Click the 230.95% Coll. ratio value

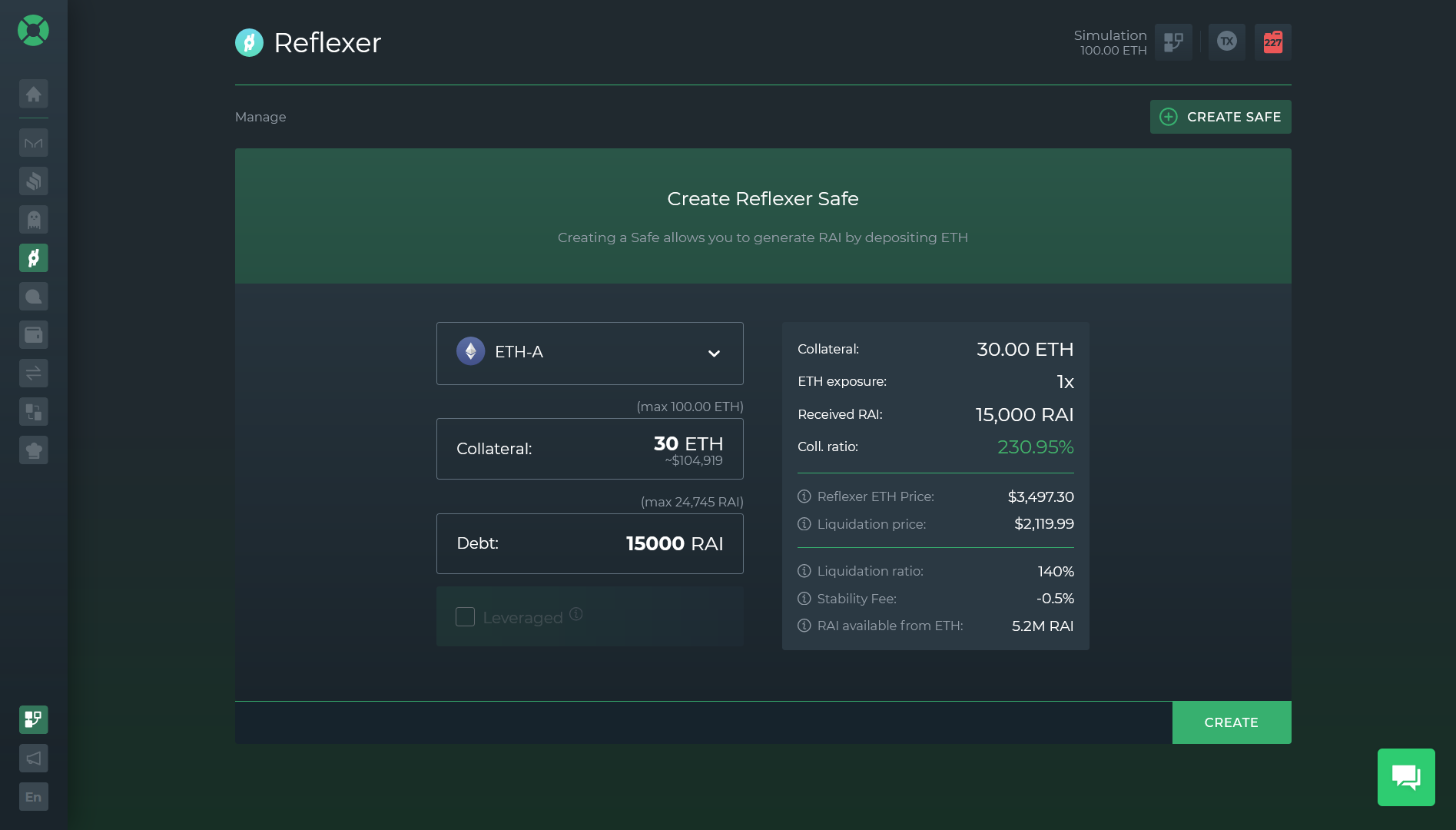(x=1036, y=447)
